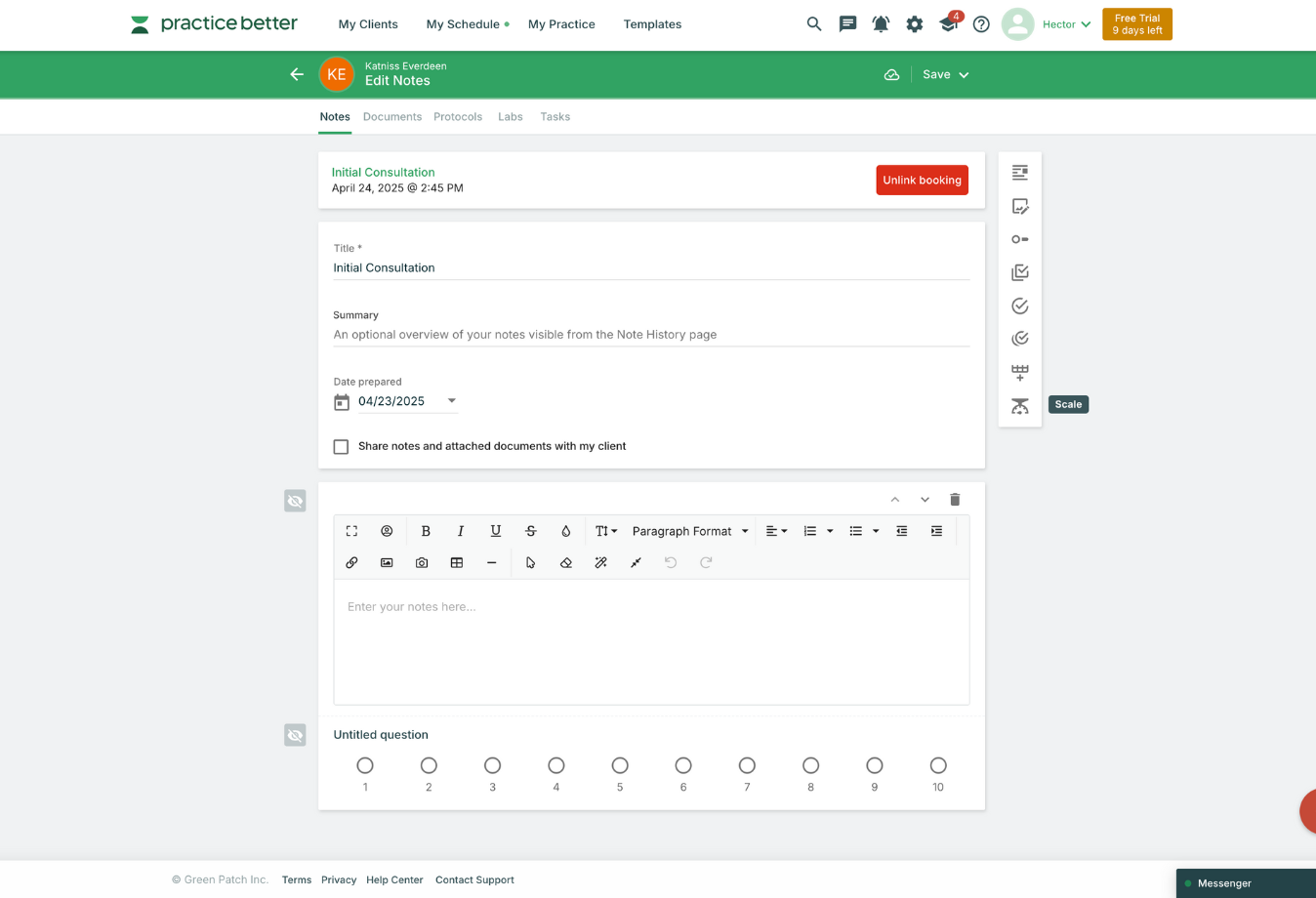Open the camera capture tool
Screen dimensions: 1316x898
[422, 562]
